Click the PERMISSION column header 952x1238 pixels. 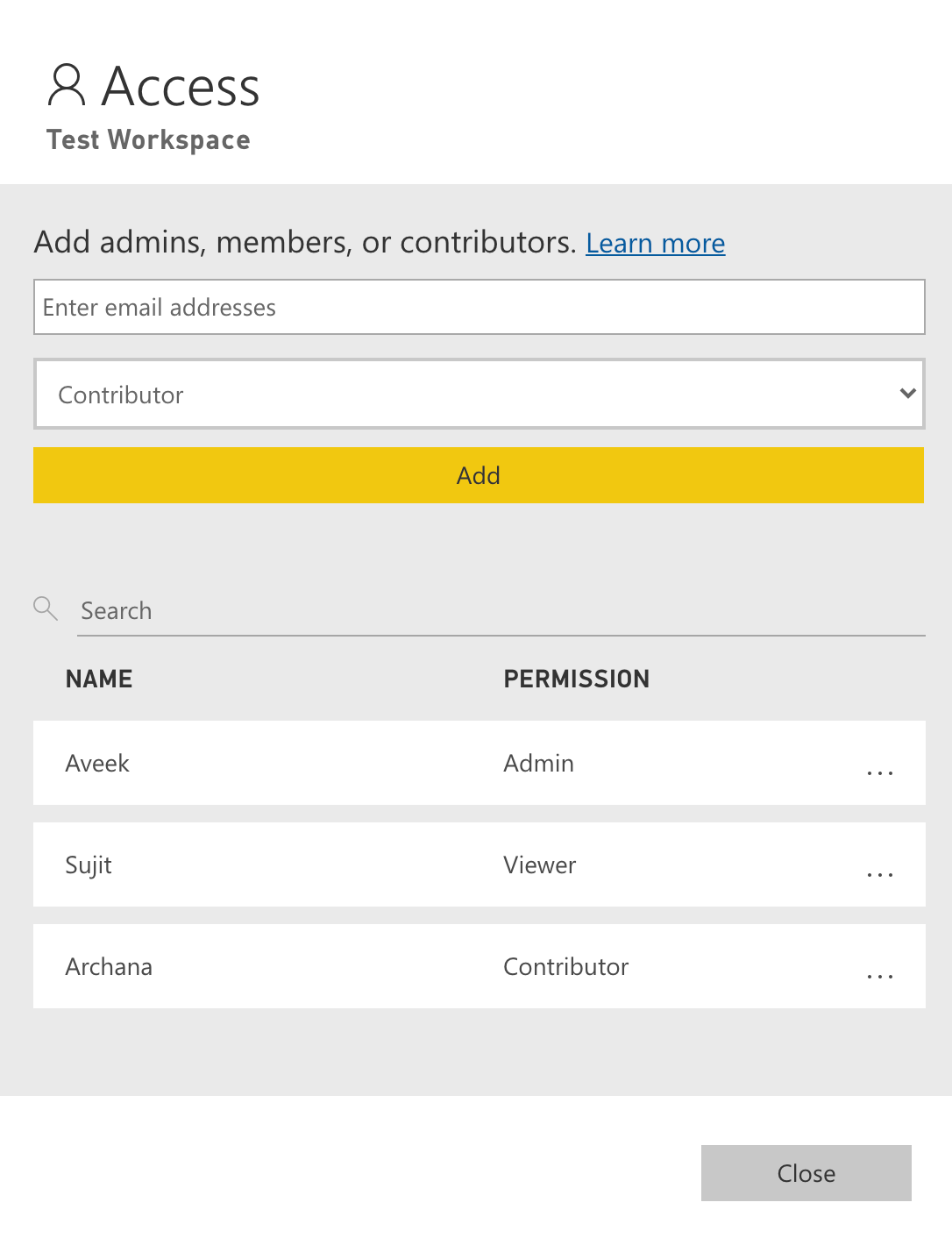click(x=576, y=679)
